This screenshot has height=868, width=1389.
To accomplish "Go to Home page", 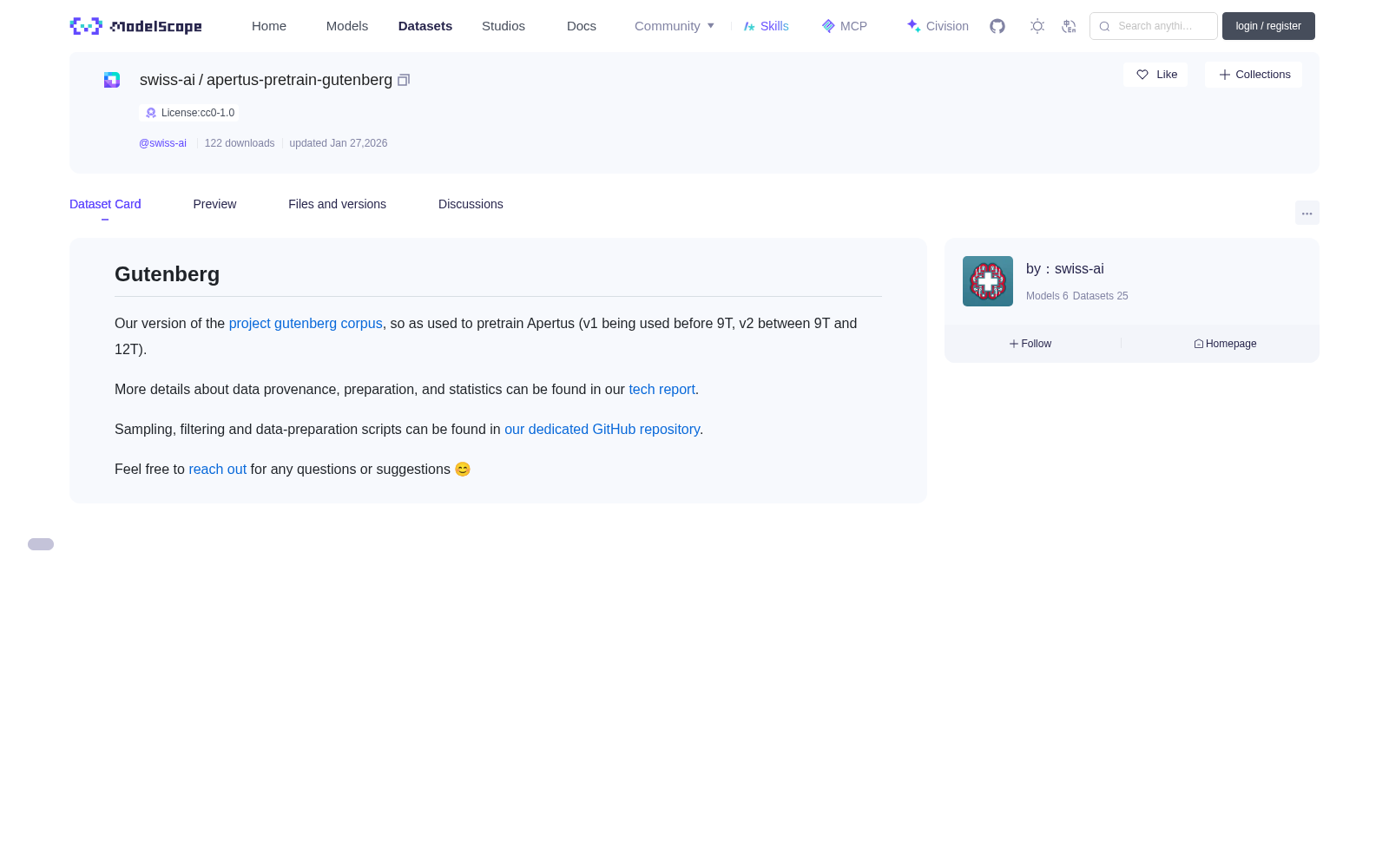I will (x=269, y=26).
